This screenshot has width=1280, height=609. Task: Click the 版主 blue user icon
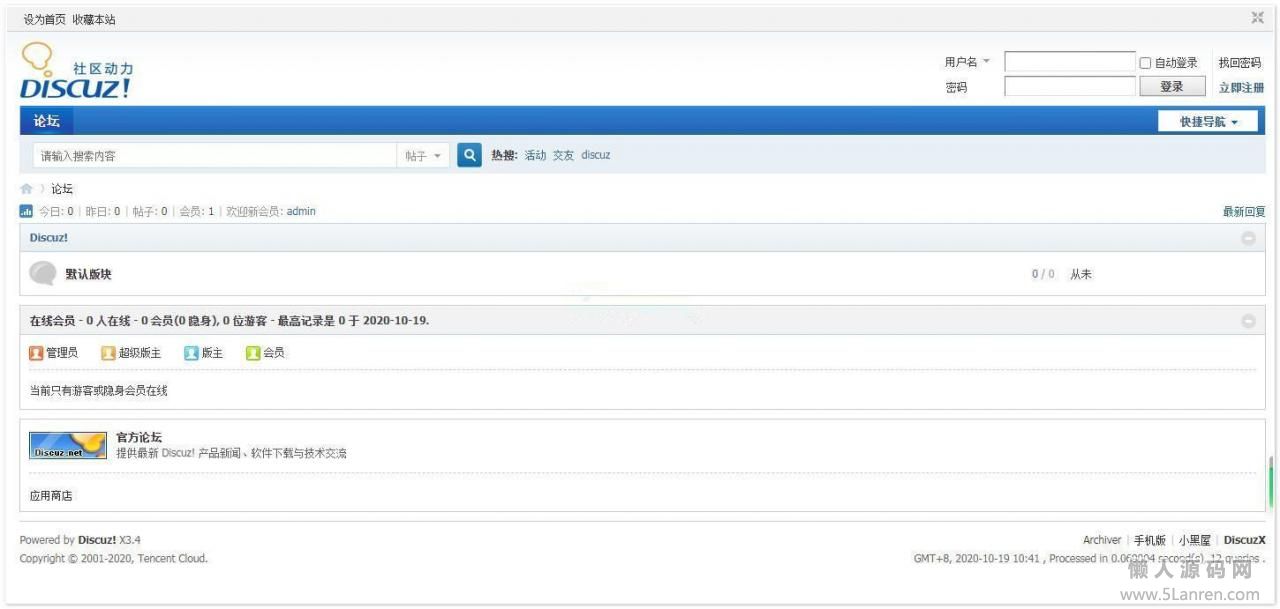pyautogui.click(x=191, y=353)
